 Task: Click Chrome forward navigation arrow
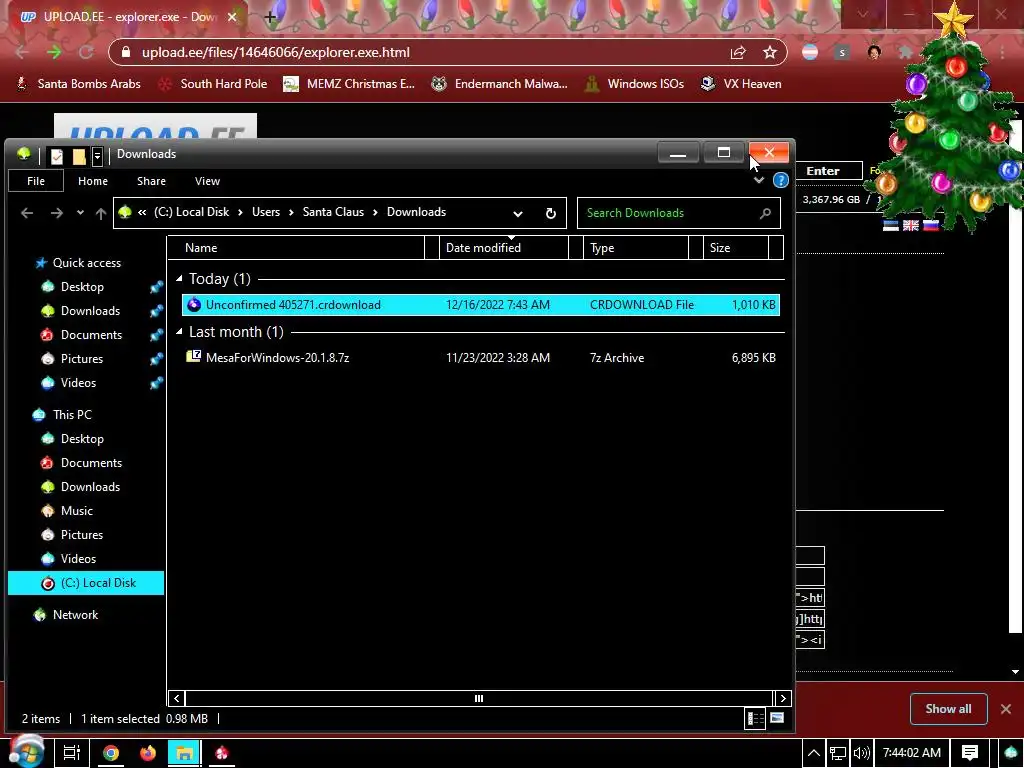54,52
